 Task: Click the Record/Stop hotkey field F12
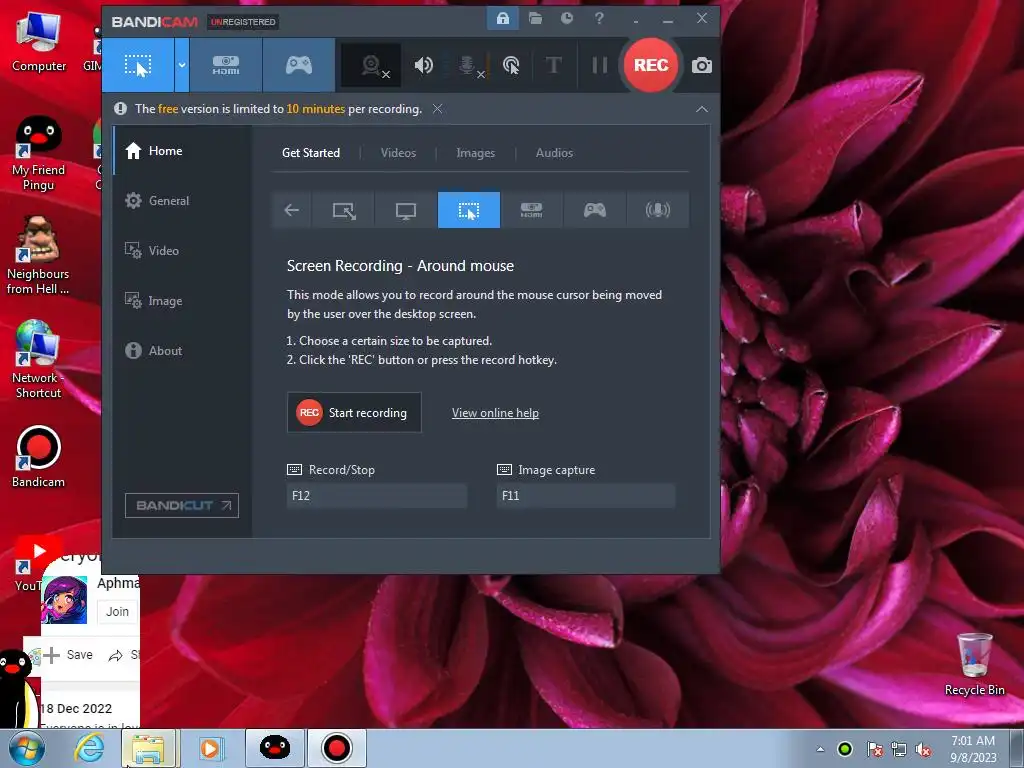377,496
